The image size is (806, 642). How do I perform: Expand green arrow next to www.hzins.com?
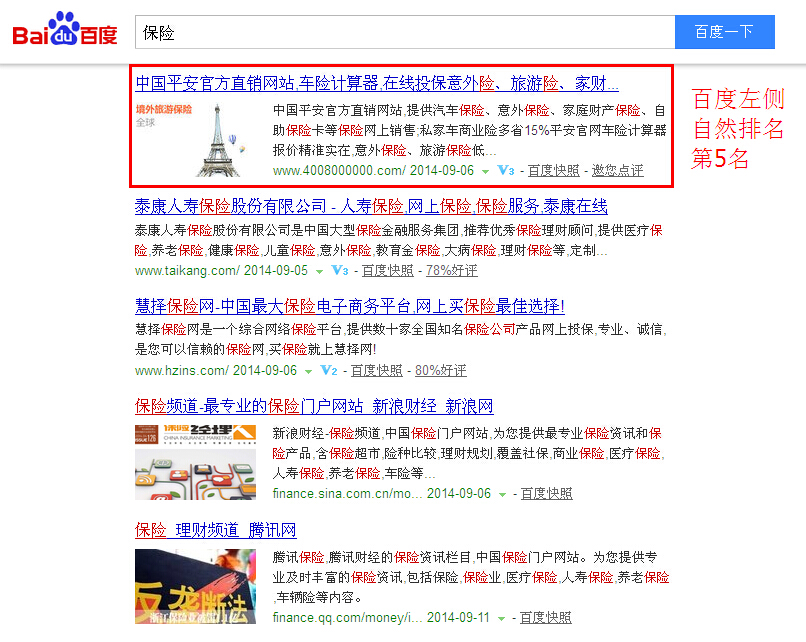[x=309, y=371]
